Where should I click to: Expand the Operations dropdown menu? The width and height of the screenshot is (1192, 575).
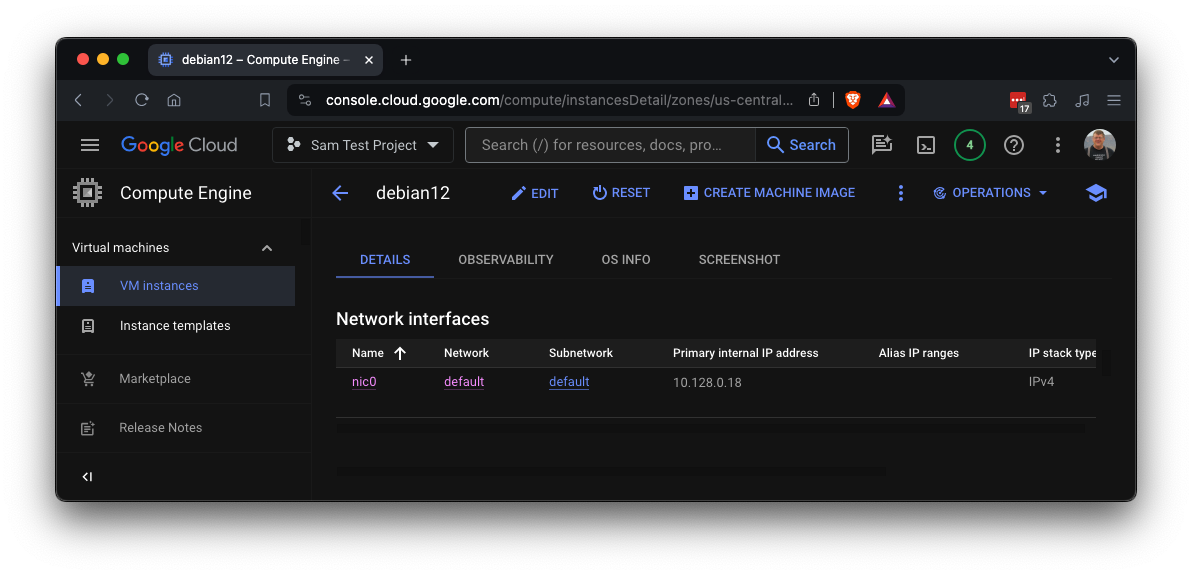click(x=990, y=193)
